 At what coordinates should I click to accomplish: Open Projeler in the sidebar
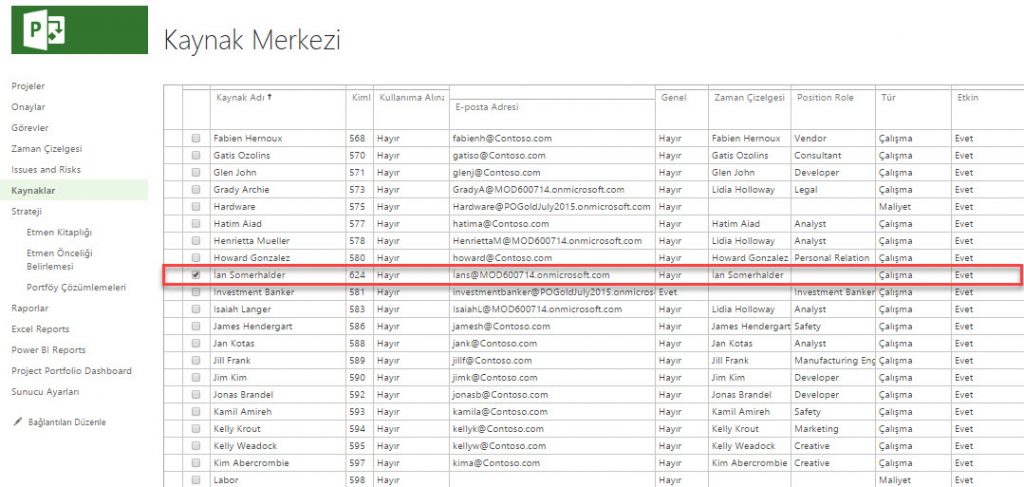pos(28,86)
